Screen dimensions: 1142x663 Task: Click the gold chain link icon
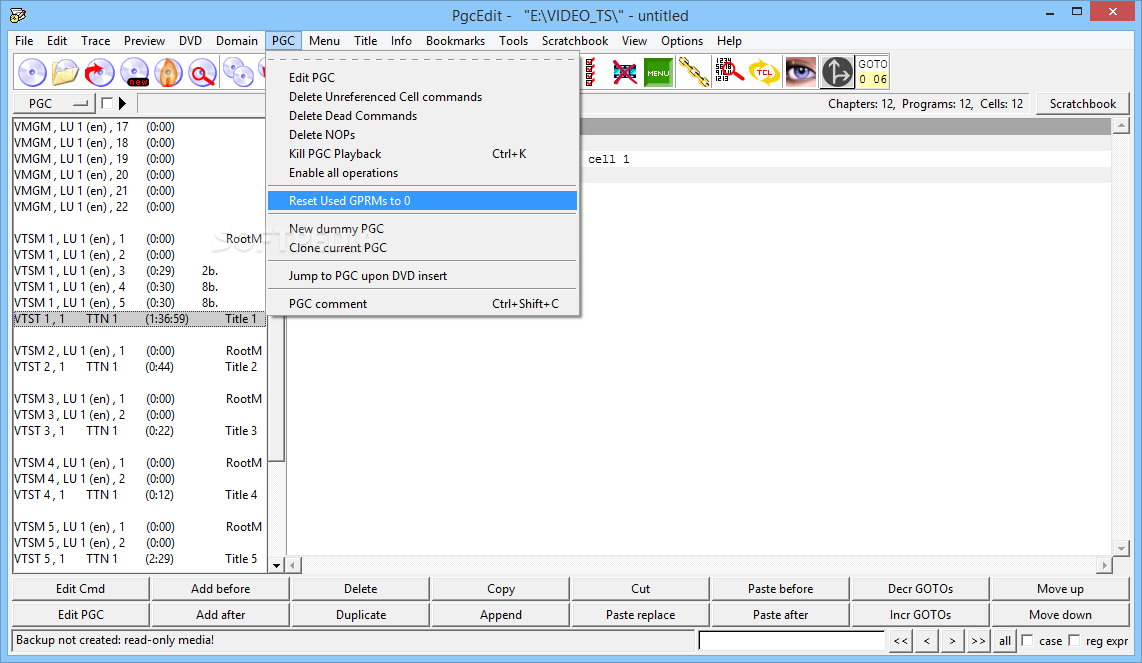click(694, 71)
